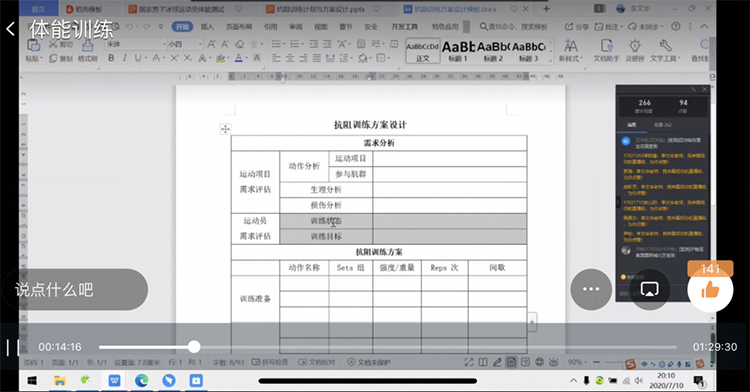
Task: Toggle underline formatting
Action: pyautogui.click(x=138, y=58)
